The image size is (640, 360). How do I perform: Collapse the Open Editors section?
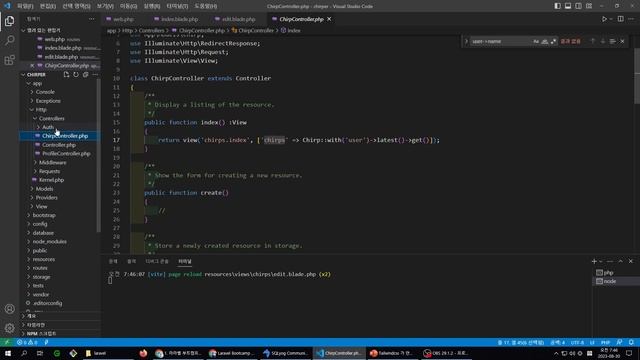[23, 30]
